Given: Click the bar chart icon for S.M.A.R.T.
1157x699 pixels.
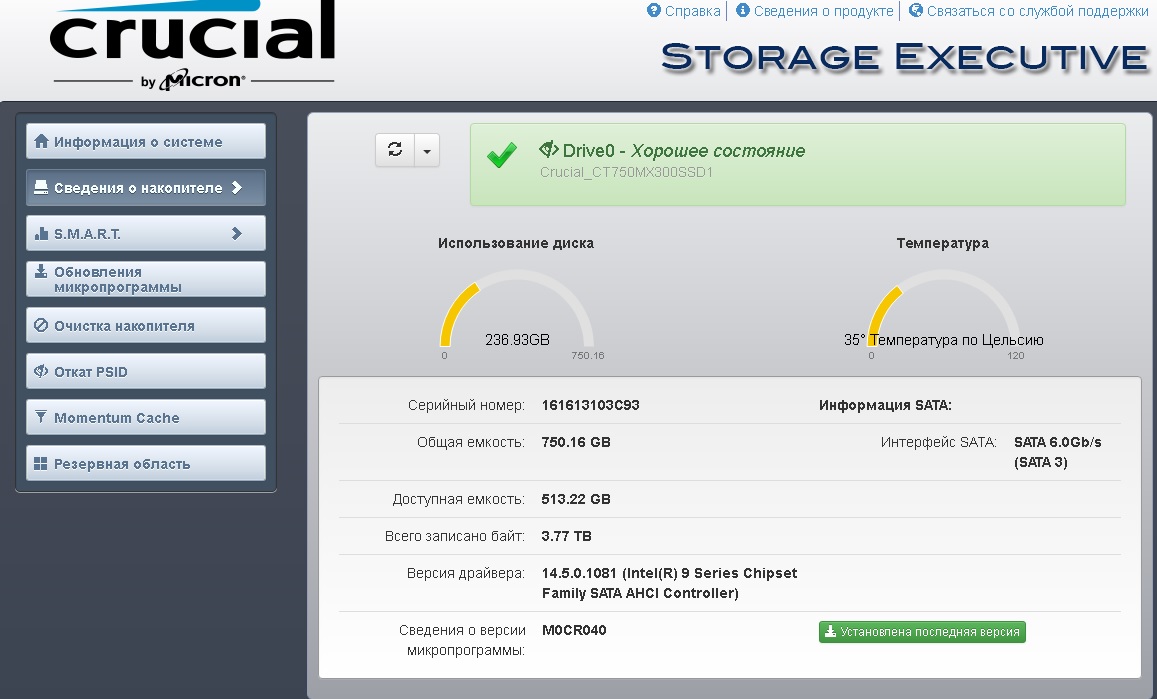Looking at the screenshot, I should point(41,234).
